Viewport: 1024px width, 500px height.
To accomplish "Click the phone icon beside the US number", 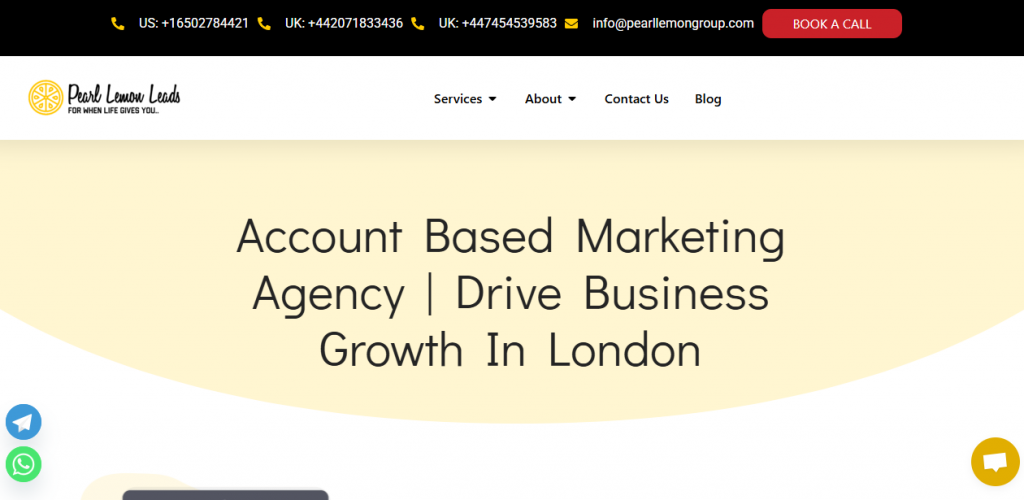I will coord(118,23).
